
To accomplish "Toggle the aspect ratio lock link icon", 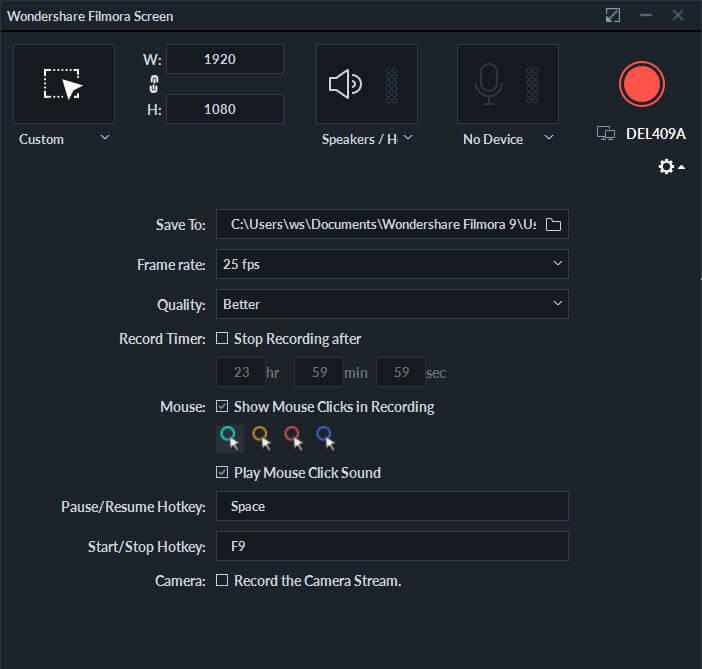I will point(154,84).
